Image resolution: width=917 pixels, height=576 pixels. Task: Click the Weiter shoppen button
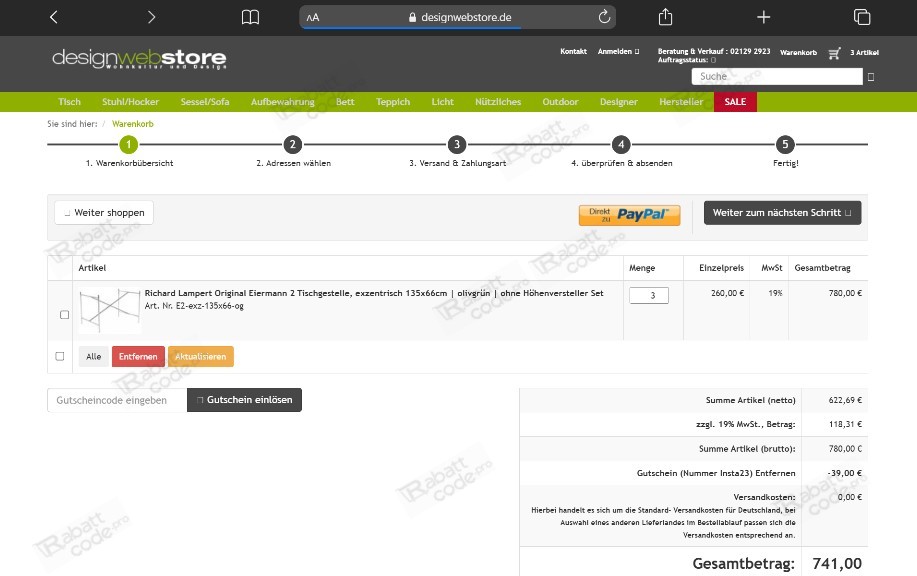click(104, 213)
